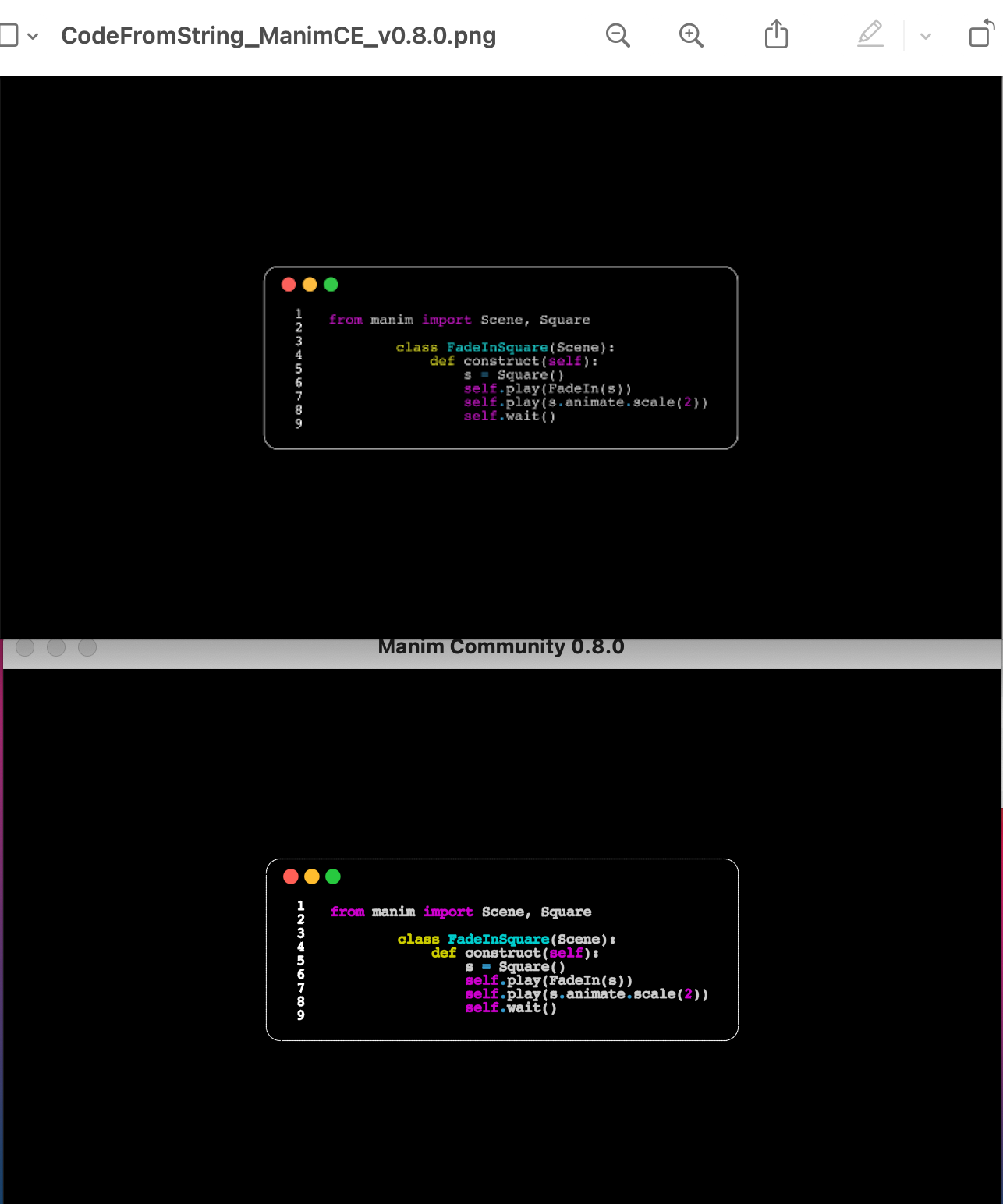This screenshot has height=1204, width=1003.
Task: Share the image via the share icon
Action: (775, 35)
